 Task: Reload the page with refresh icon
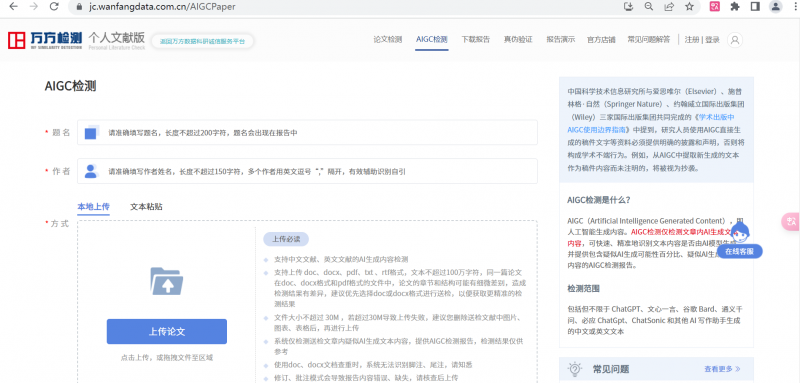54,7
